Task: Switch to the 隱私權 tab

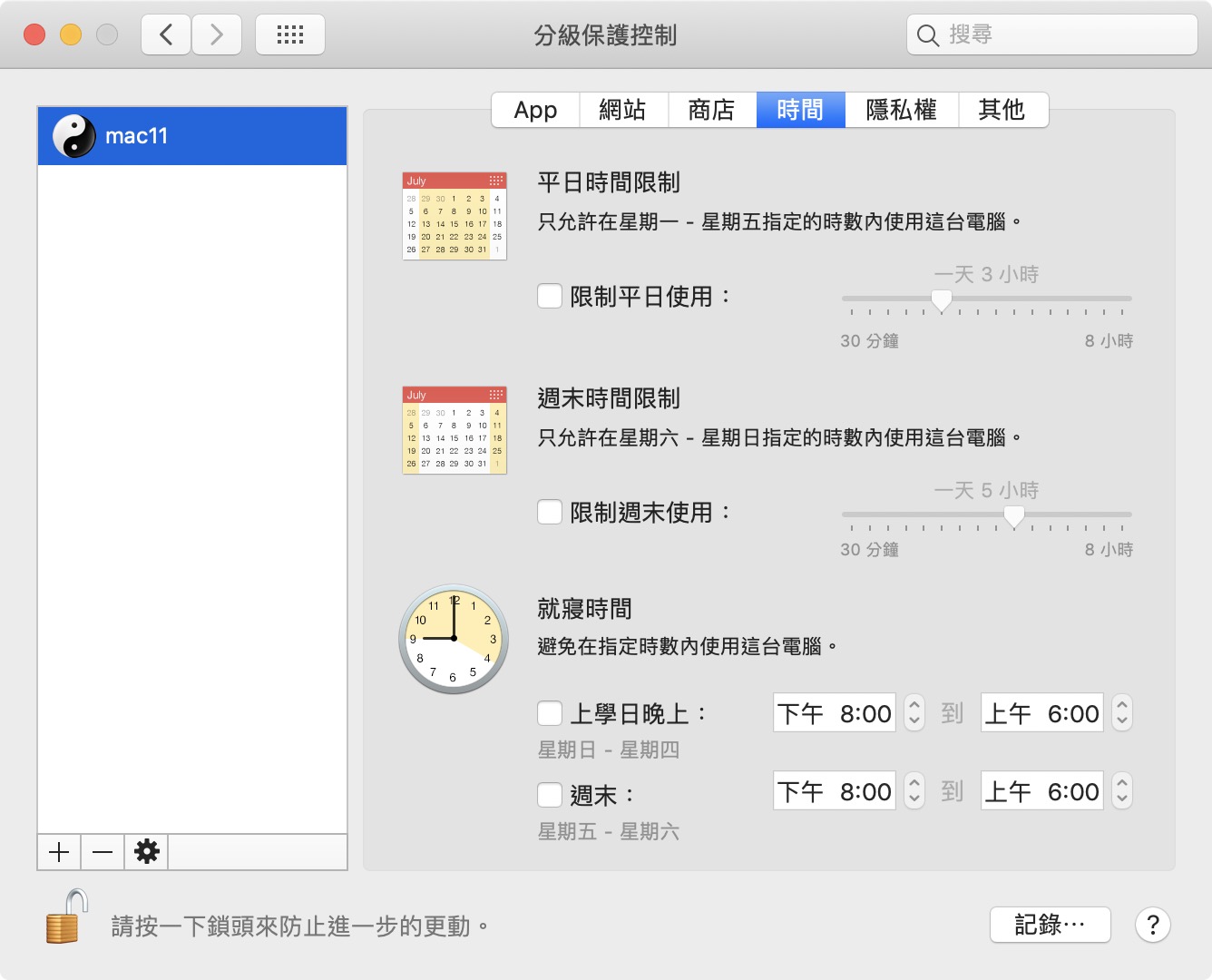Action: [901, 110]
